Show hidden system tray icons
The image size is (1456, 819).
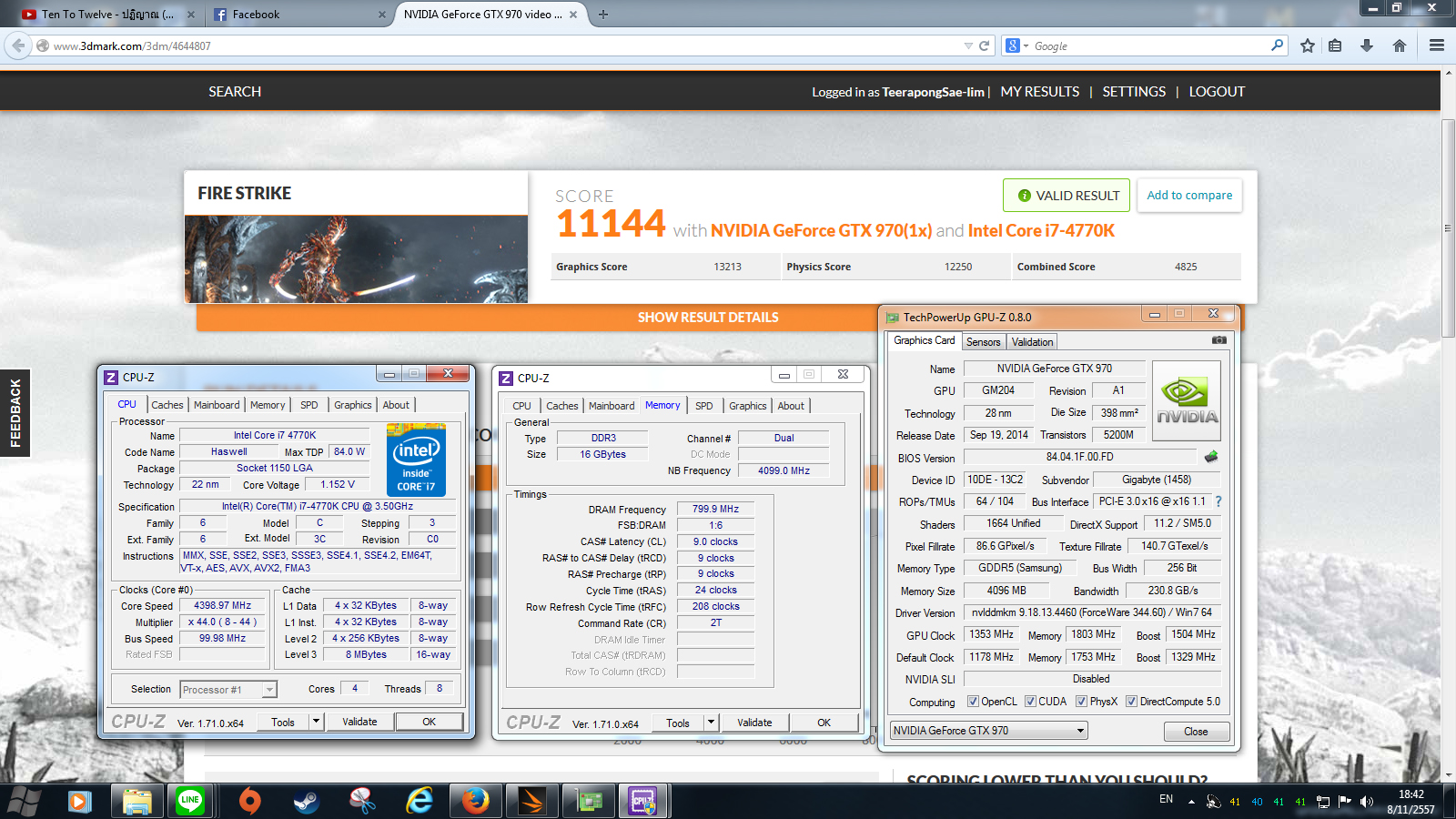click(1191, 802)
